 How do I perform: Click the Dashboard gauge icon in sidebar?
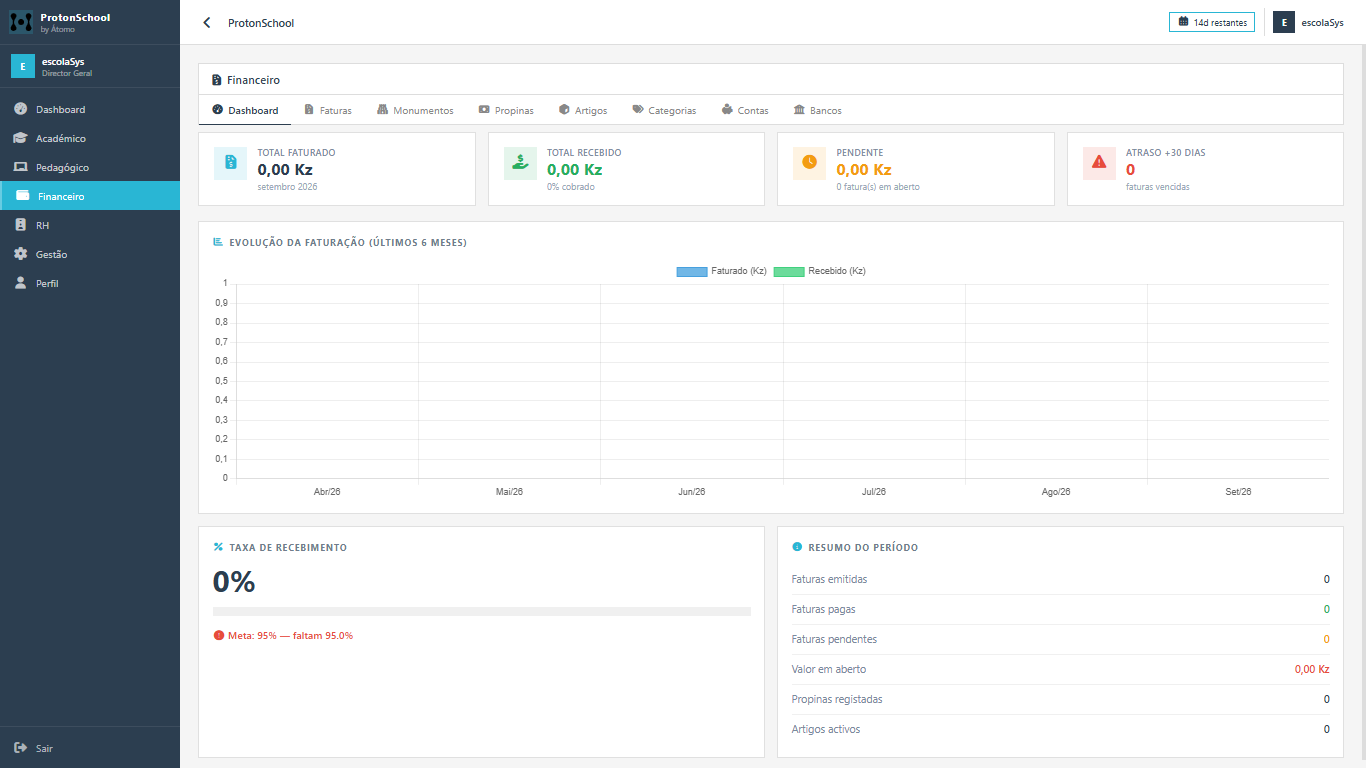[20, 109]
